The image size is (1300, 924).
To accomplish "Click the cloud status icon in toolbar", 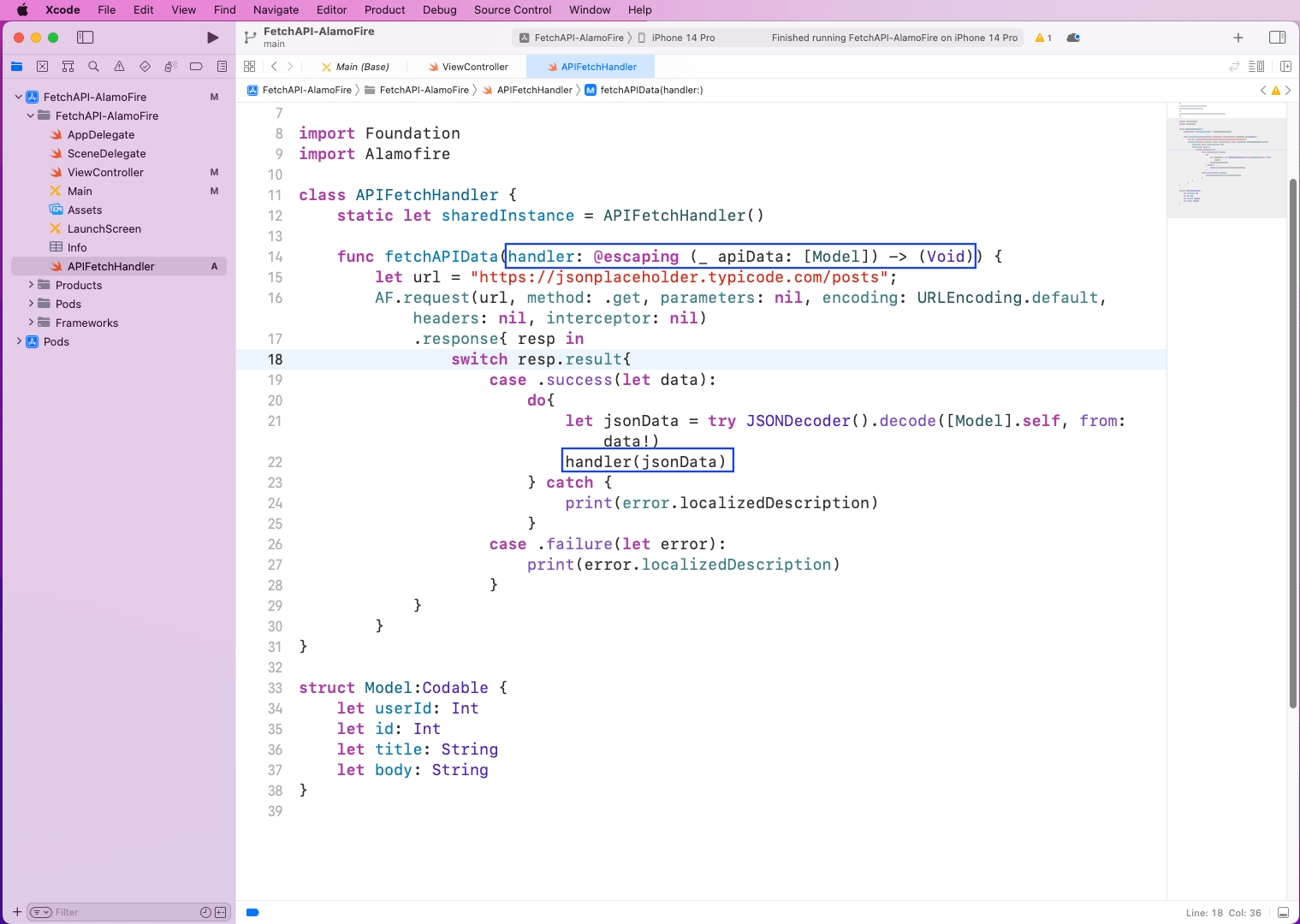I will pyautogui.click(x=1073, y=38).
